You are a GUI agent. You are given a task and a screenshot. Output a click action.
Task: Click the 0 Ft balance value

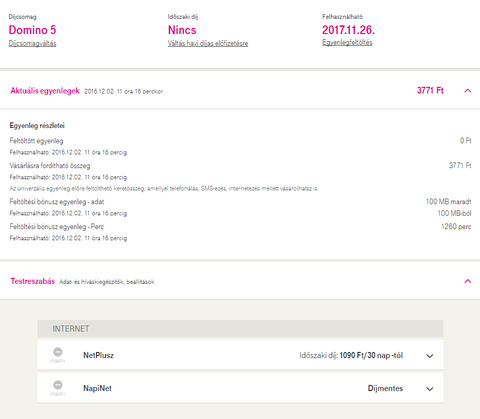click(x=466, y=141)
